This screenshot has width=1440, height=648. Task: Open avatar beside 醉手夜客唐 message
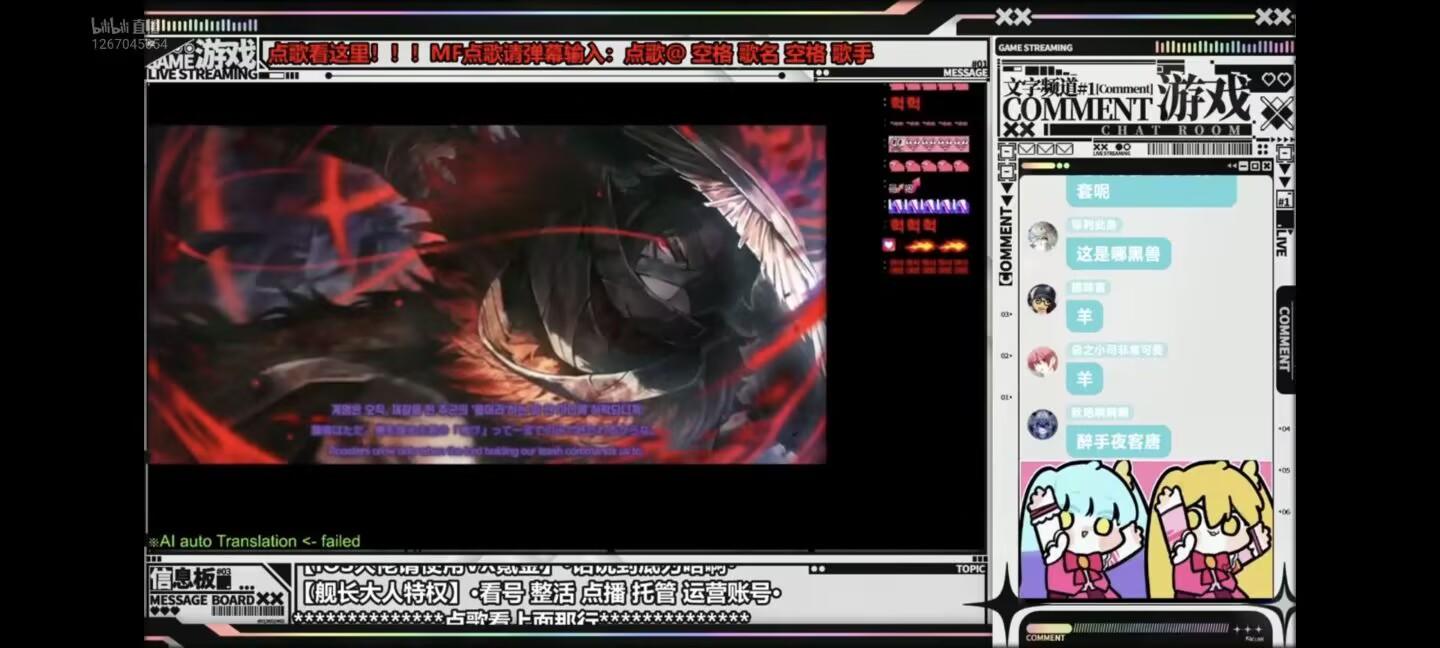[x=1042, y=424]
